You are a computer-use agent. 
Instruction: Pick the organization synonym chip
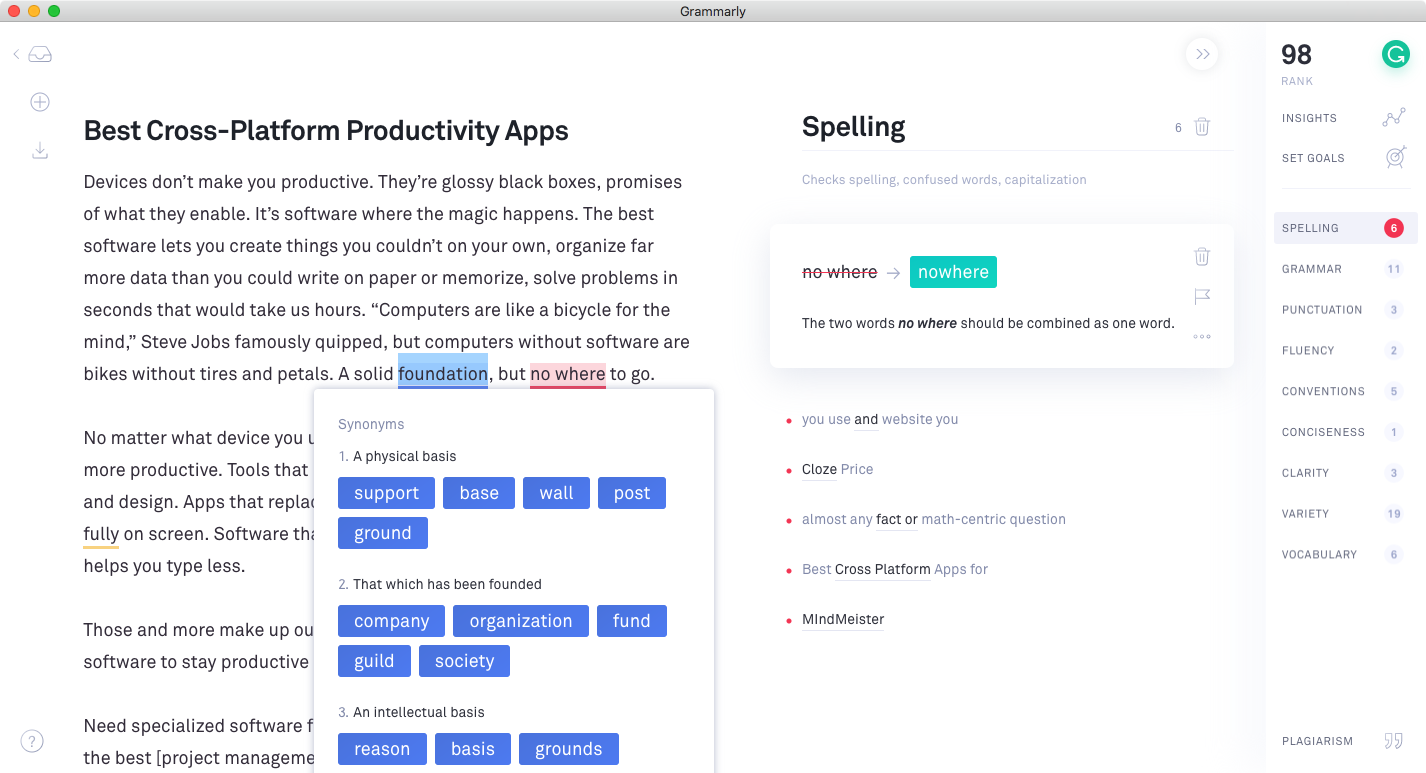521,621
